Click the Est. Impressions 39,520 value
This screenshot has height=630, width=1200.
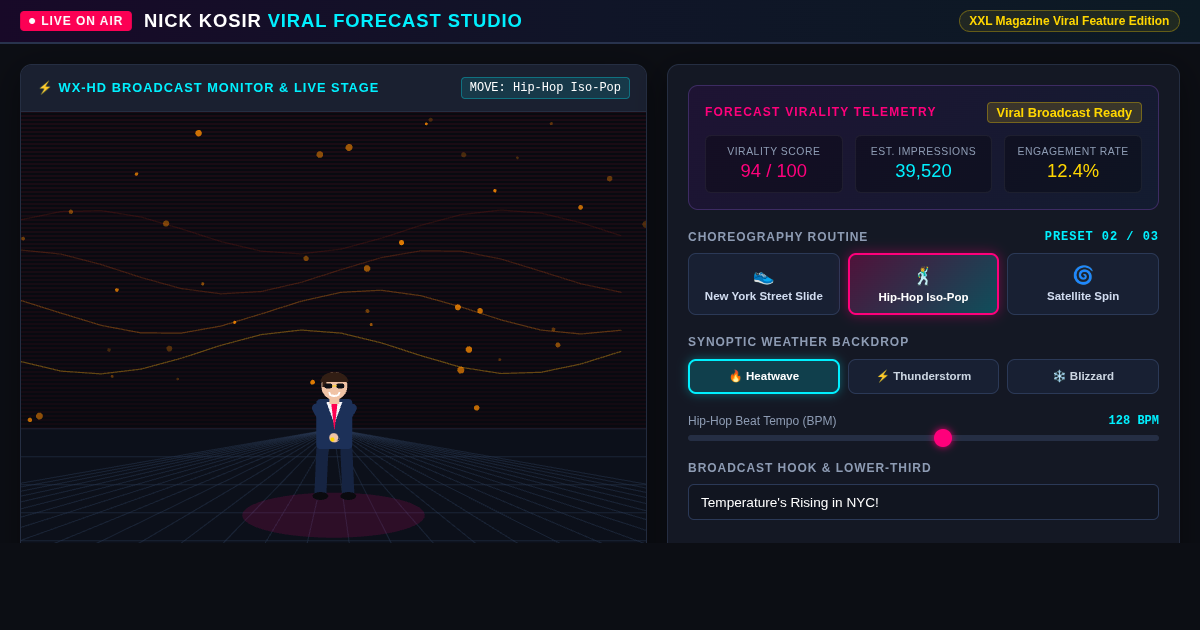point(923,171)
